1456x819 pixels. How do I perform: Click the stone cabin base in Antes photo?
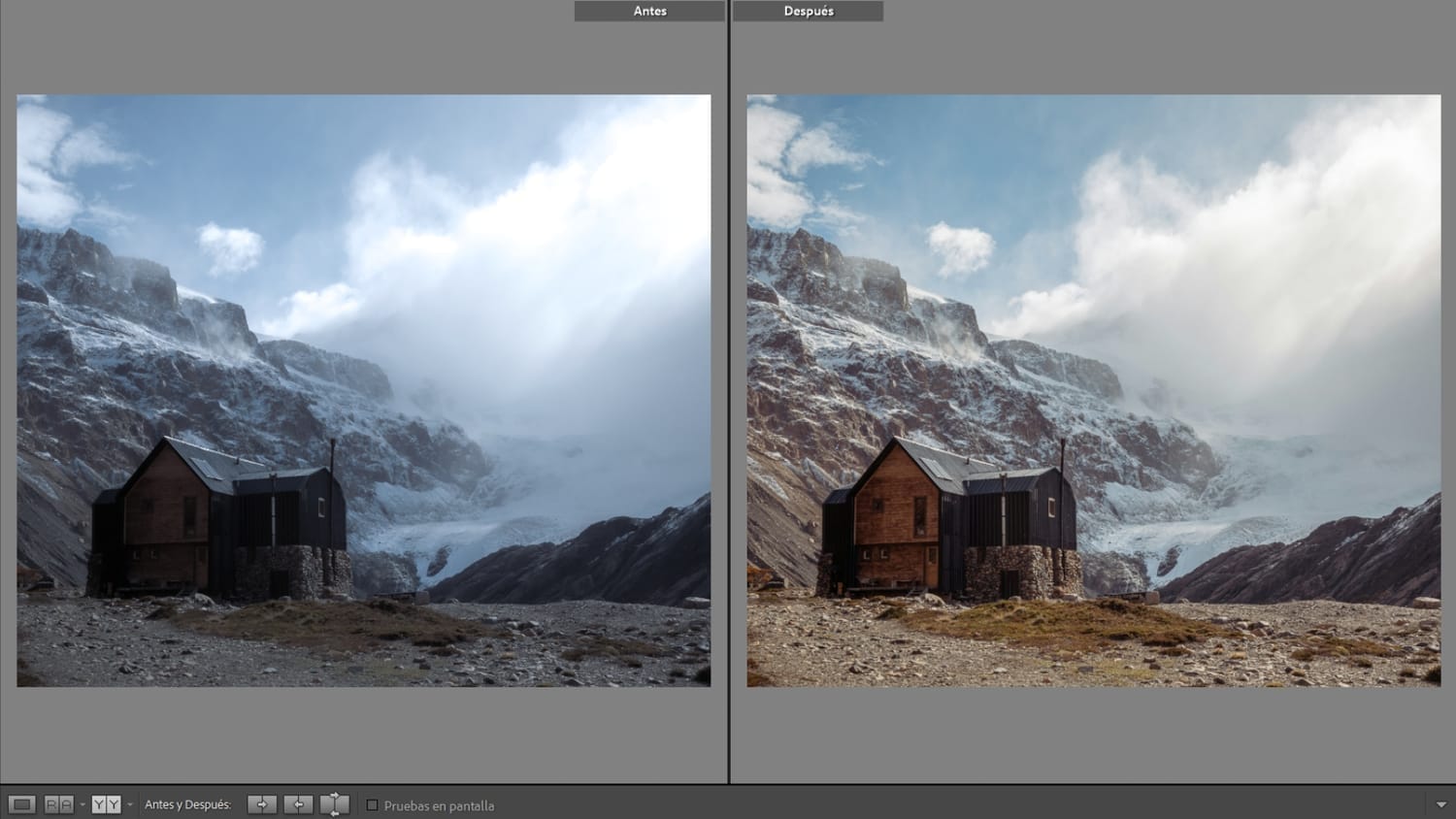point(291,571)
